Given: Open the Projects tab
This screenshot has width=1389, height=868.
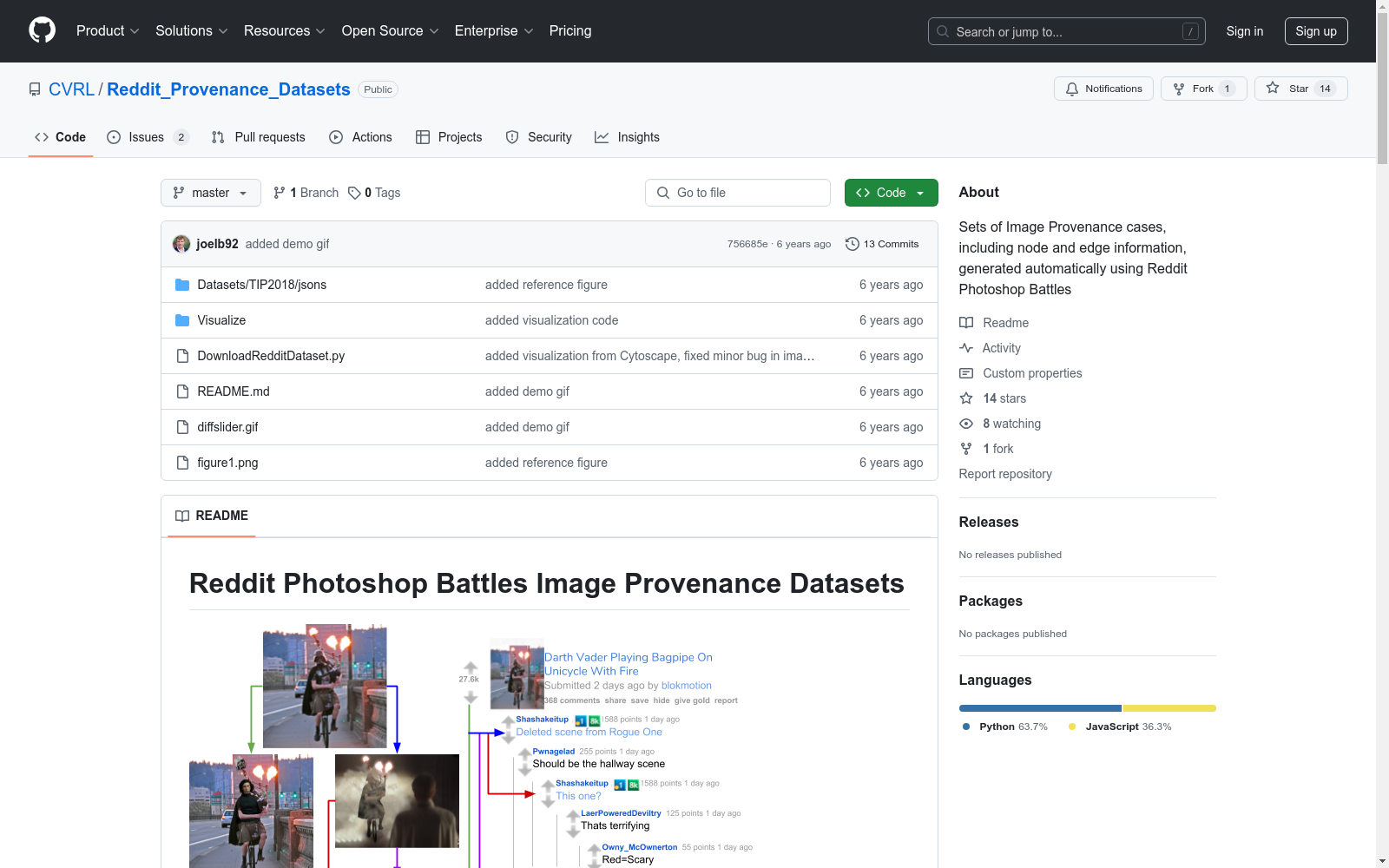Looking at the screenshot, I should [449, 137].
